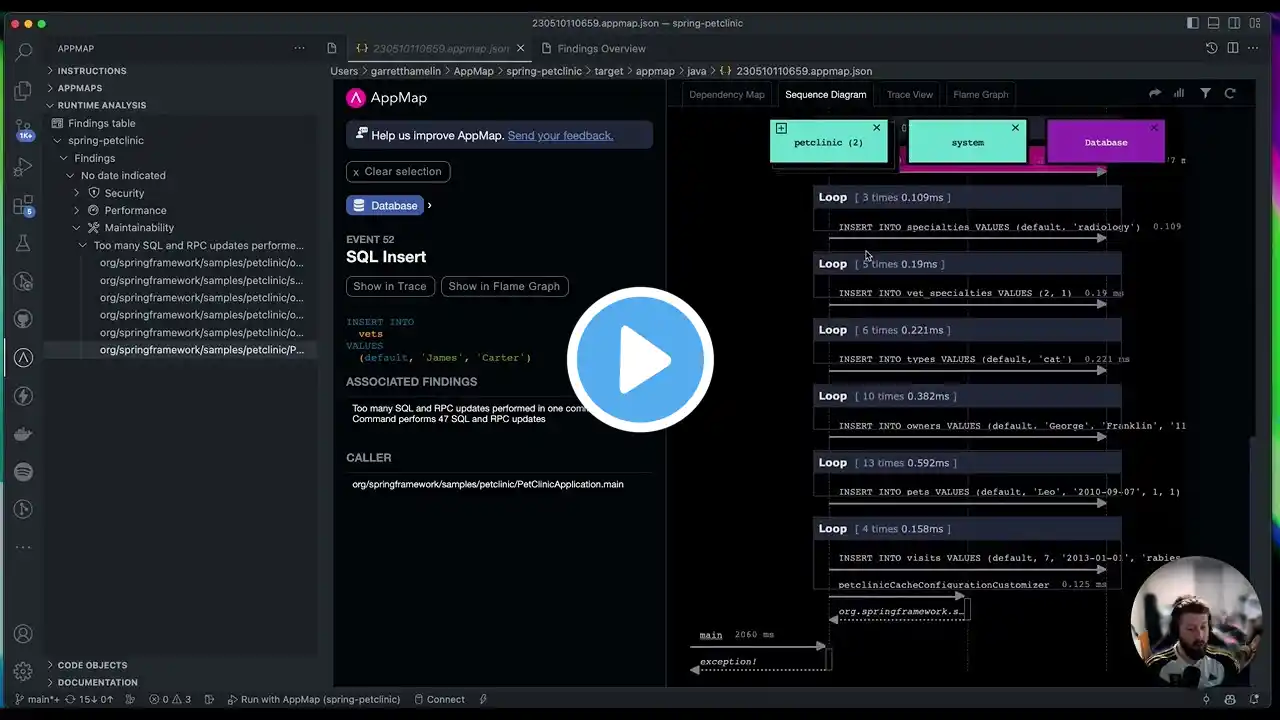
Task: Expand the petclinic (2) lane plus icon
Action: [x=781, y=128]
